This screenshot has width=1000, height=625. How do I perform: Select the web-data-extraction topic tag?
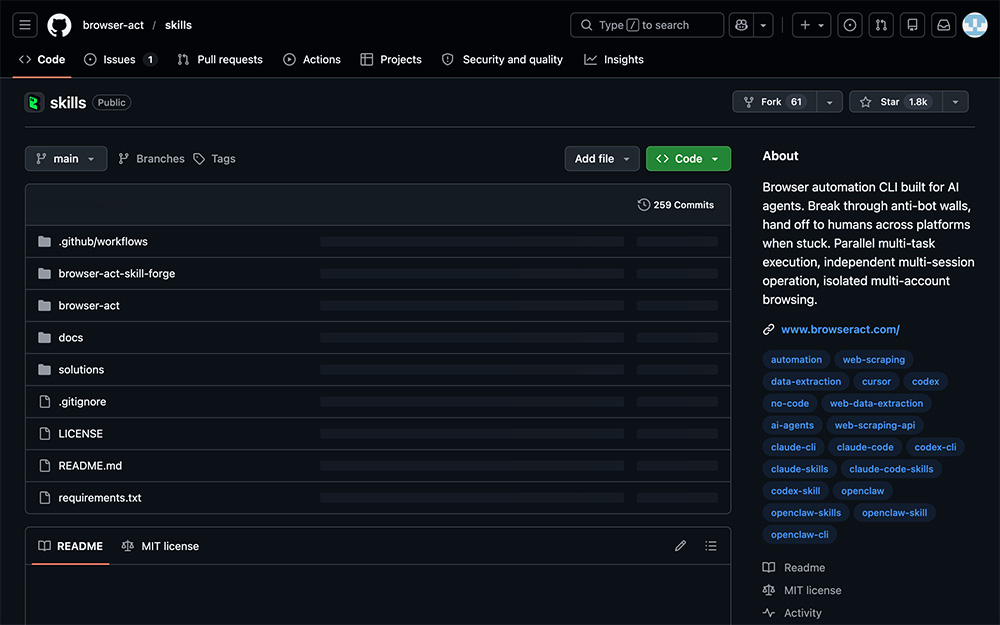(876, 403)
